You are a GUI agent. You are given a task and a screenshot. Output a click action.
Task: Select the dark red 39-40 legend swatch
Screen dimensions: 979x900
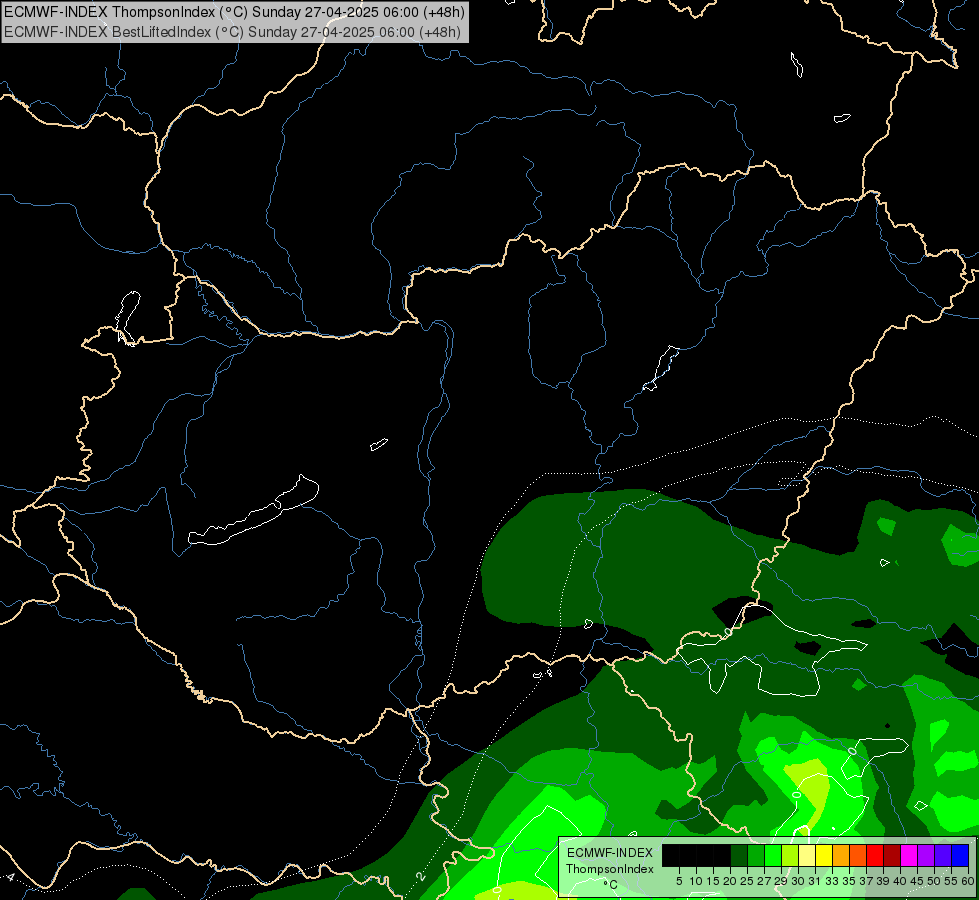(x=892, y=855)
